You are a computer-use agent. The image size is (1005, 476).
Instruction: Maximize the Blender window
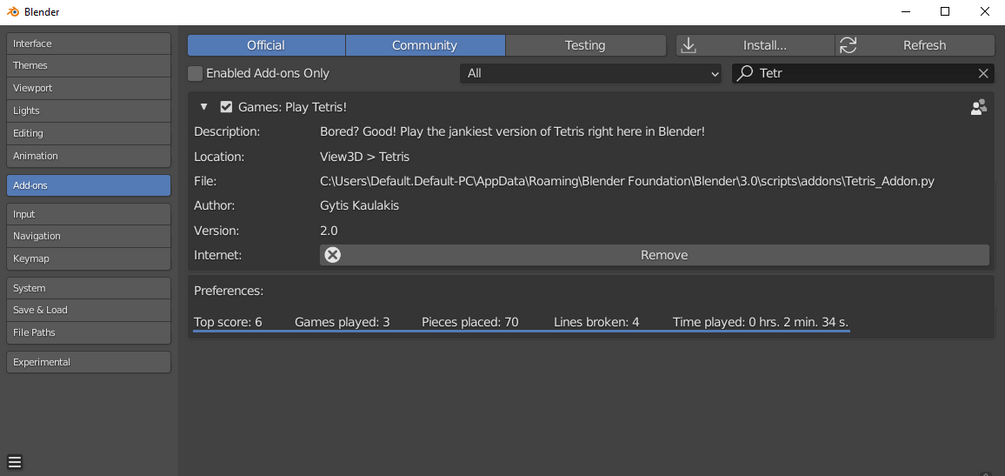pyautogui.click(x=945, y=12)
